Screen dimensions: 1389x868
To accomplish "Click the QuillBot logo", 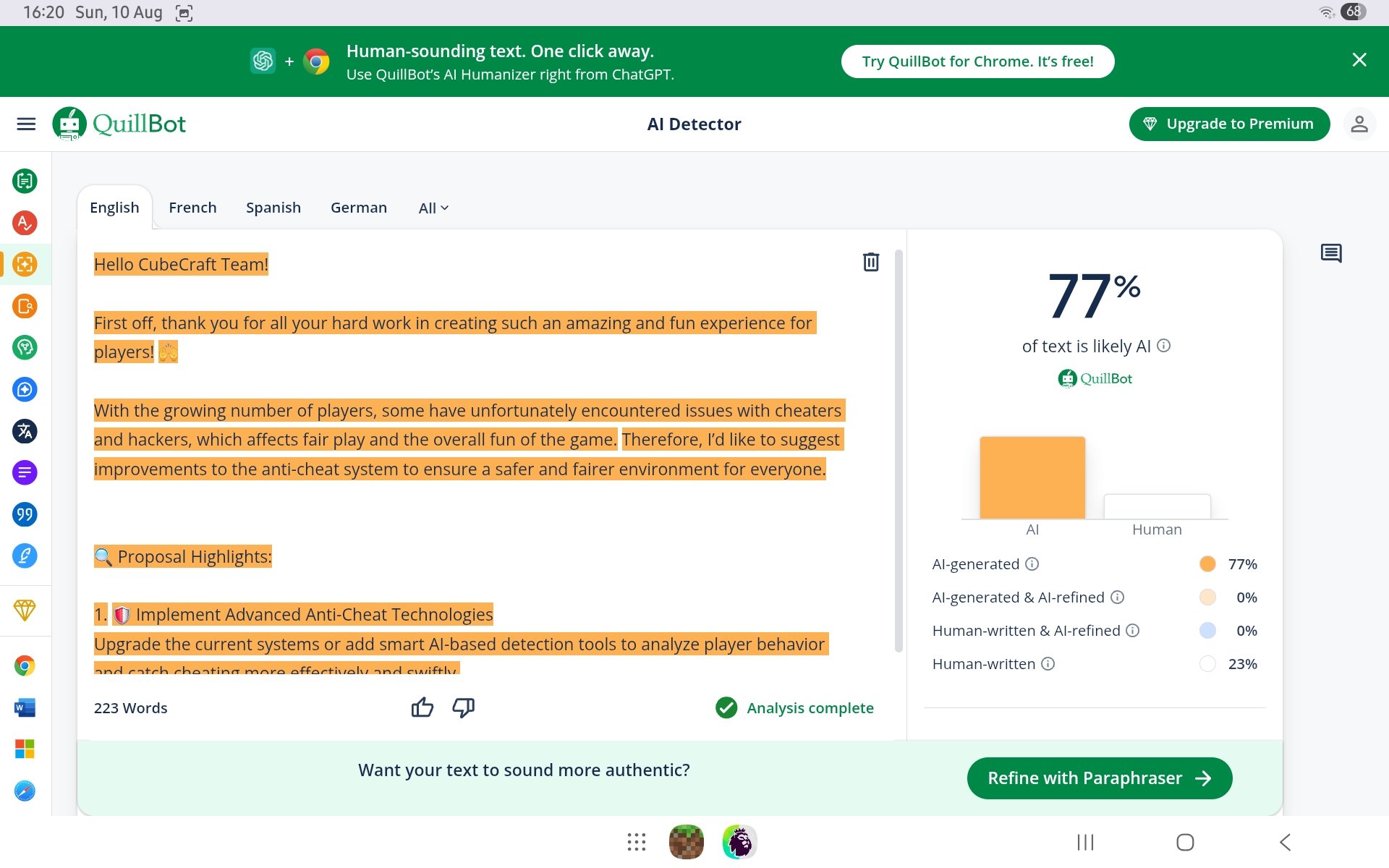I will point(119,124).
